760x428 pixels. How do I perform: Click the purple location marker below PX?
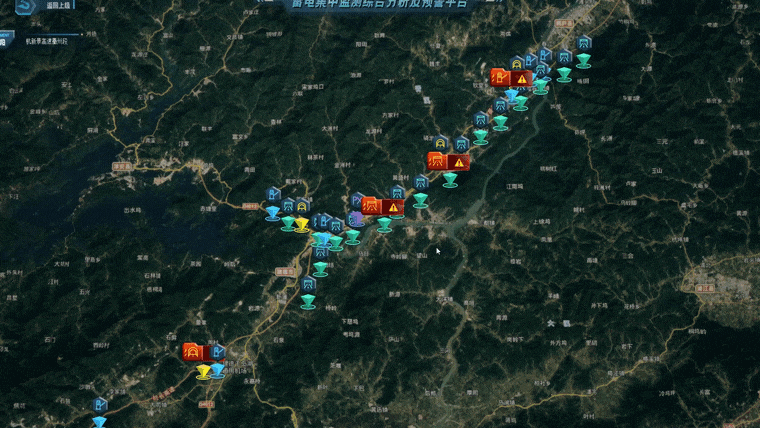pyautogui.click(x=356, y=219)
